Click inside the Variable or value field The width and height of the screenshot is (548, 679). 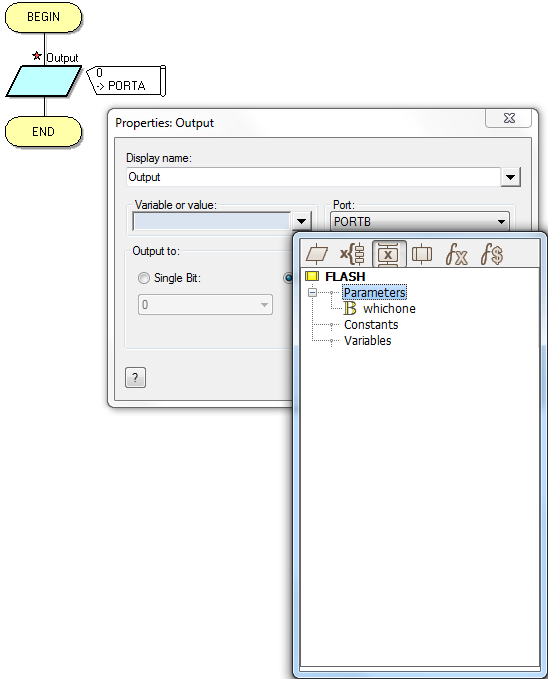coord(212,221)
